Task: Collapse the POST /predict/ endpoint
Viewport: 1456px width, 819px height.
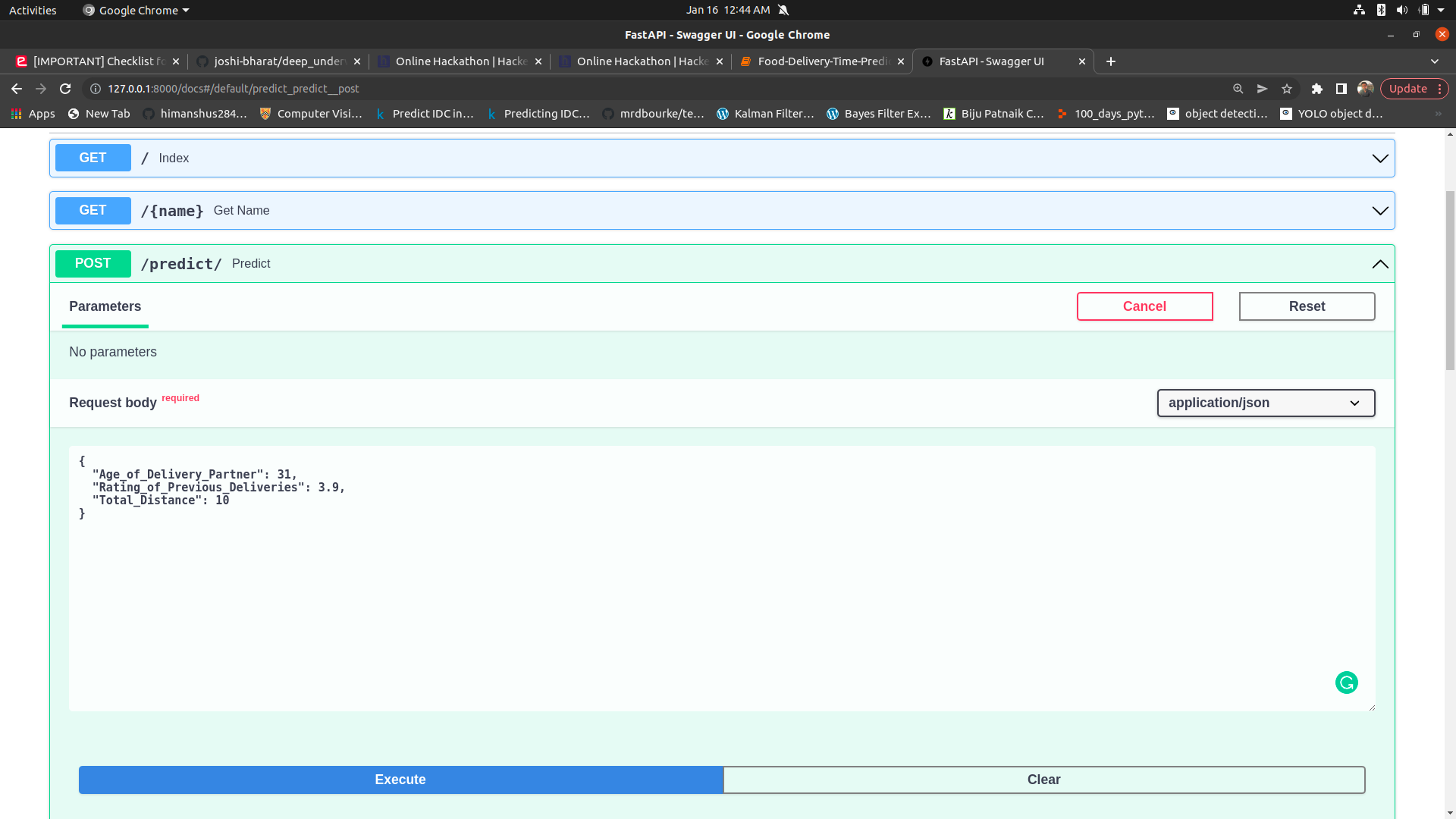Action: (1379, 263)
